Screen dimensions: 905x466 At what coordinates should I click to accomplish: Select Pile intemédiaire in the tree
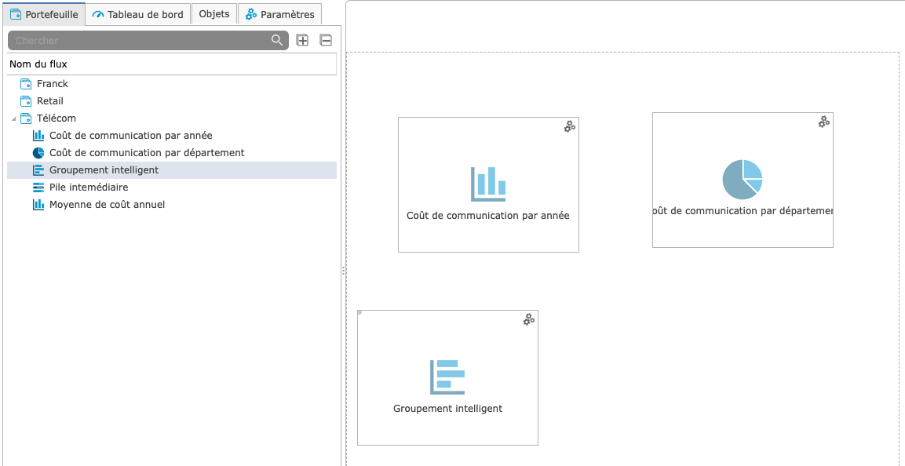88,187
